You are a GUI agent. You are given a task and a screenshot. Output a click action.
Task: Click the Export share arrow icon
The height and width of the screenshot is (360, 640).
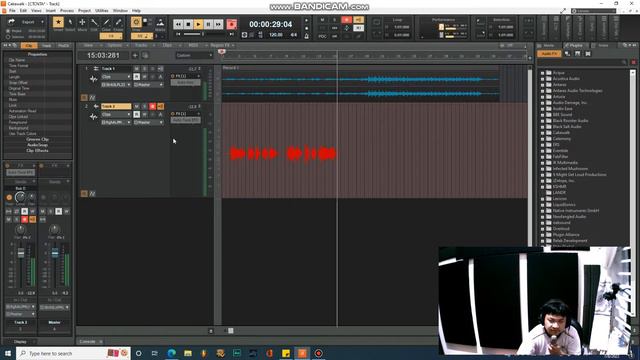tap(11, 22)
